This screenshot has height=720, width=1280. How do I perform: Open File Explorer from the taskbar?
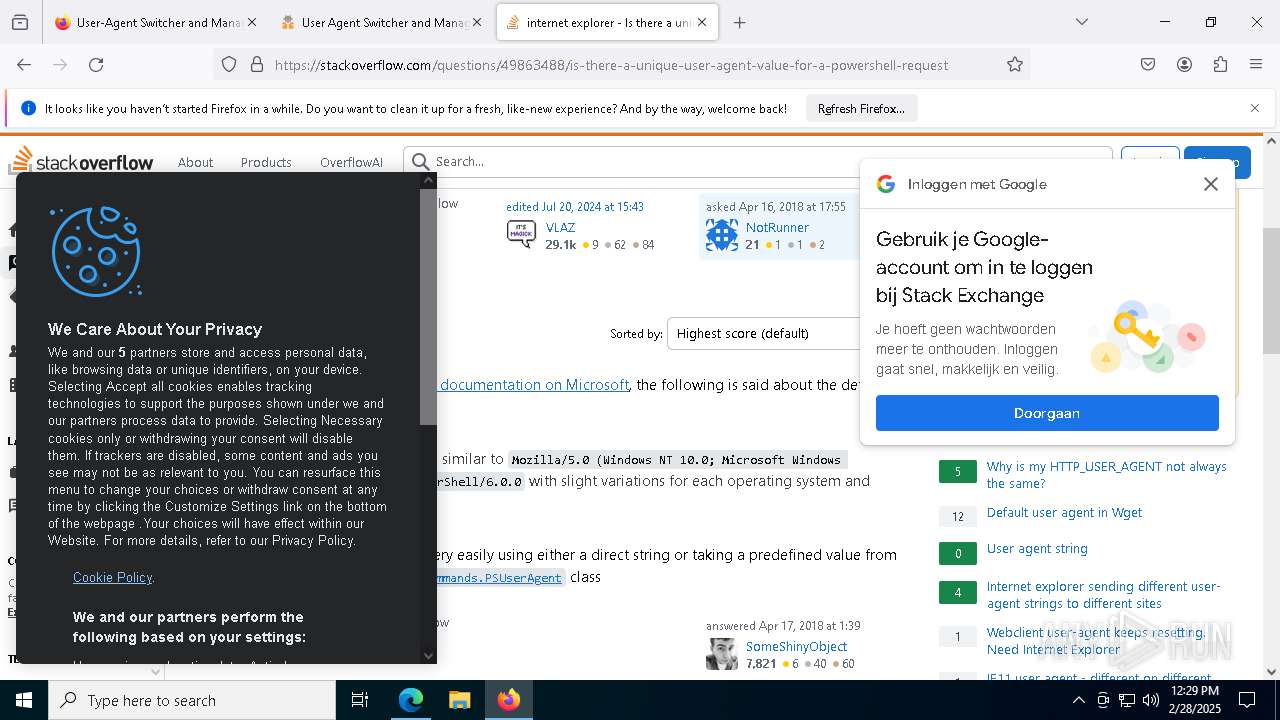459,700
